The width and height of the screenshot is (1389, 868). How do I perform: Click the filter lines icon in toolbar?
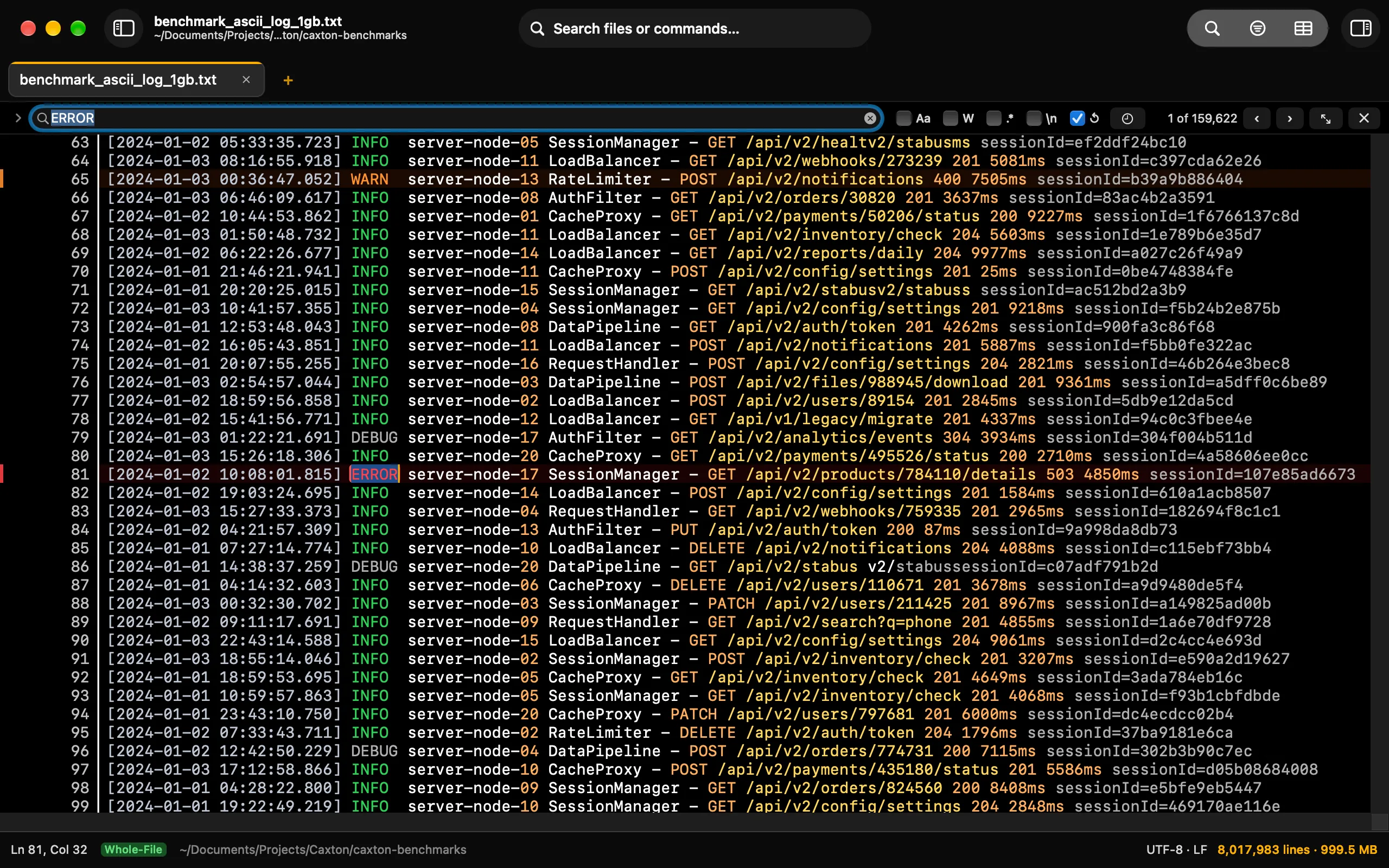click(x=1257, y=28)
